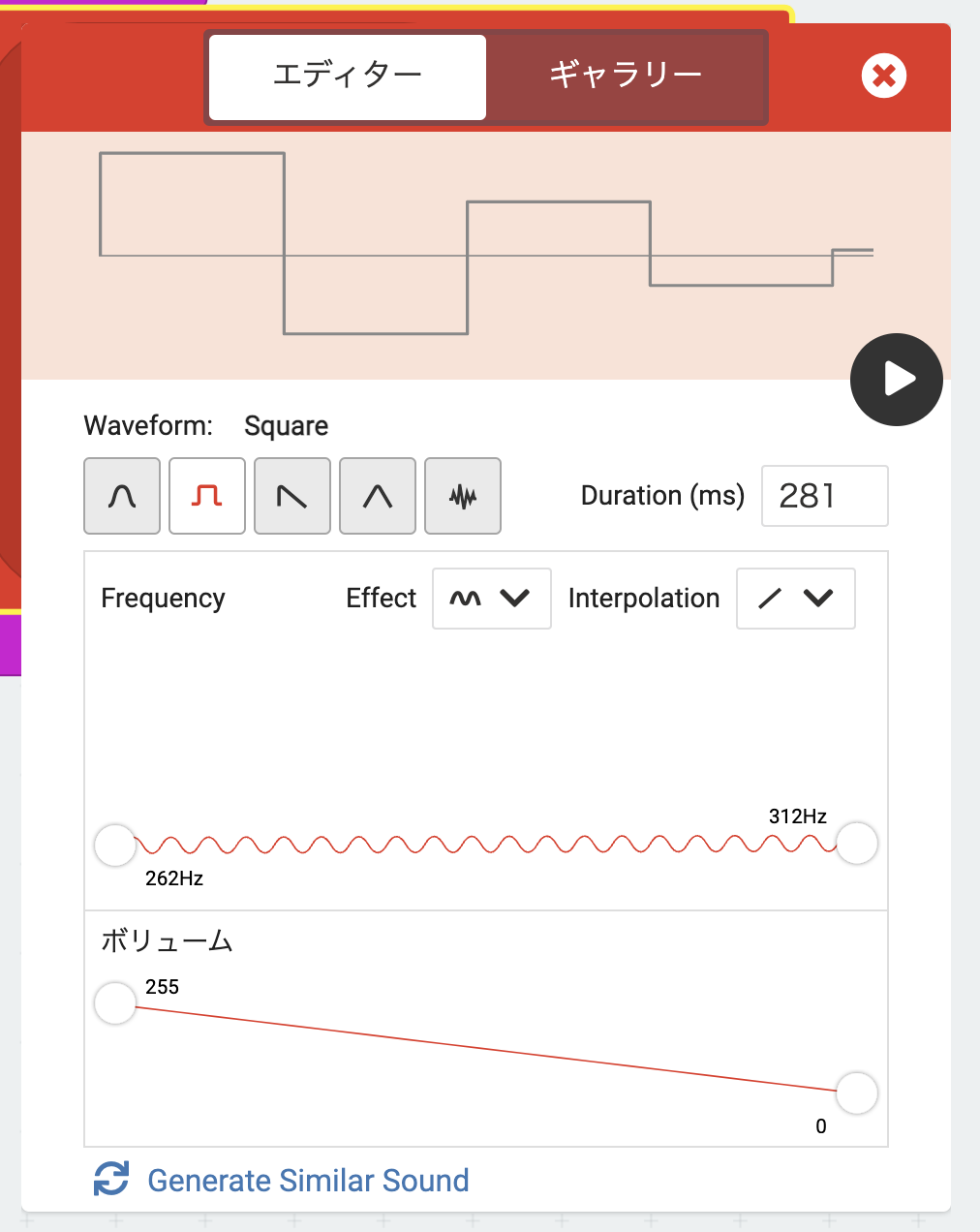Click the 262Hz start frequency handle

[115, 845]
